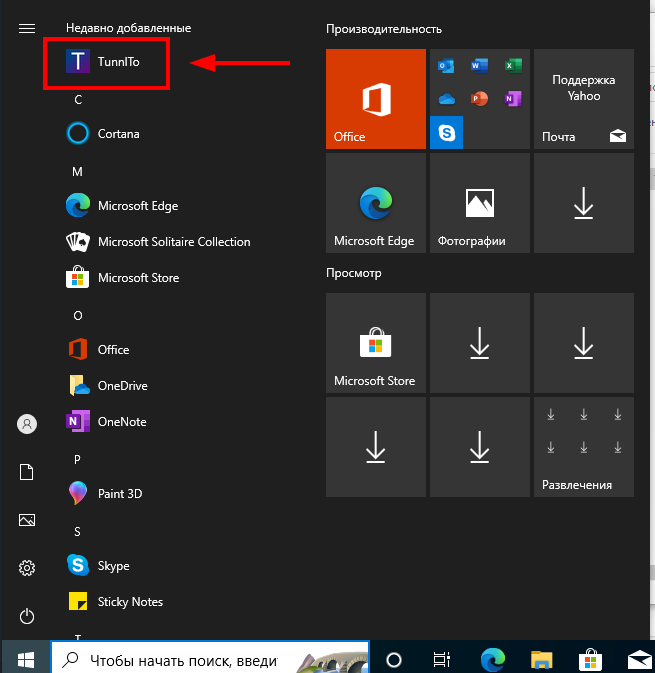This screenshot has height=673, width=655.
Task: Open Skype from the app list
Action: (113, 566)
